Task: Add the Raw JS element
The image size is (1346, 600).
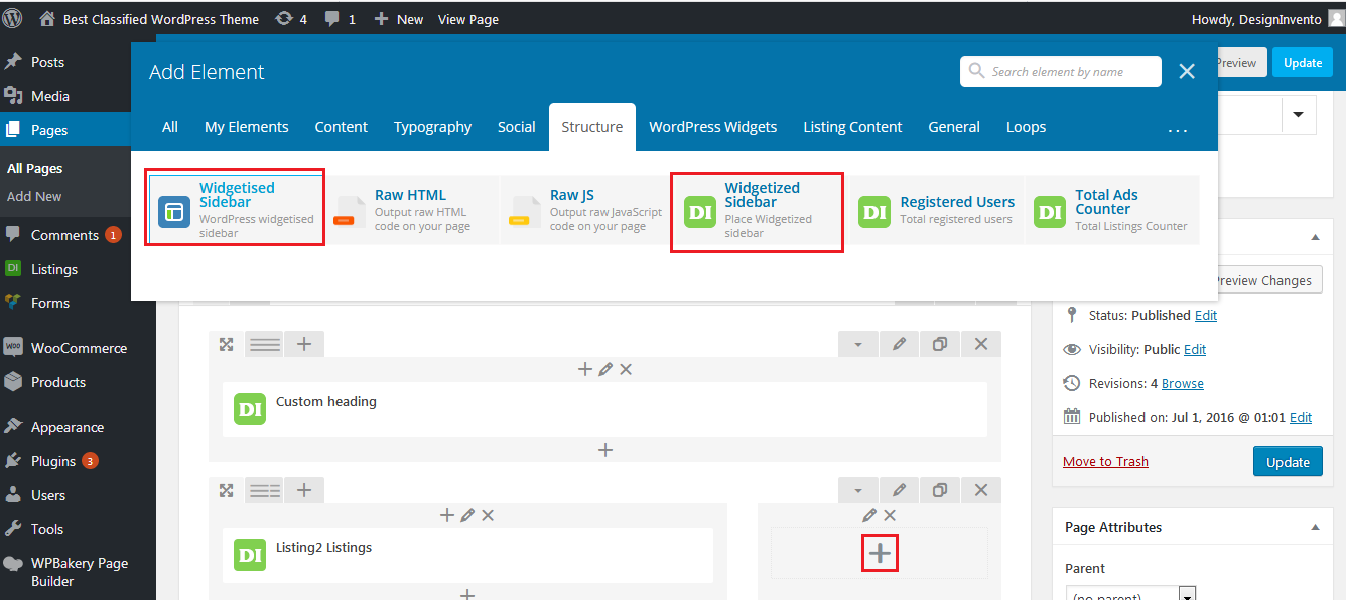Action: (587, 210)
